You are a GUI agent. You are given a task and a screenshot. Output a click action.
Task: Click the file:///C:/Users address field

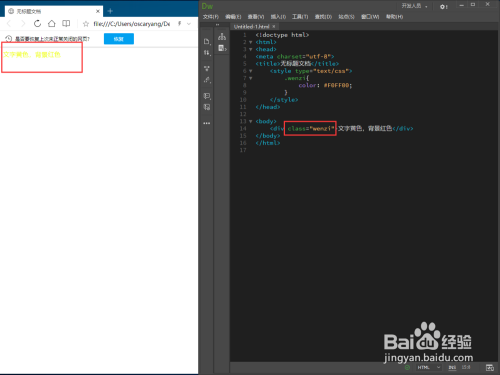(132, 24)
